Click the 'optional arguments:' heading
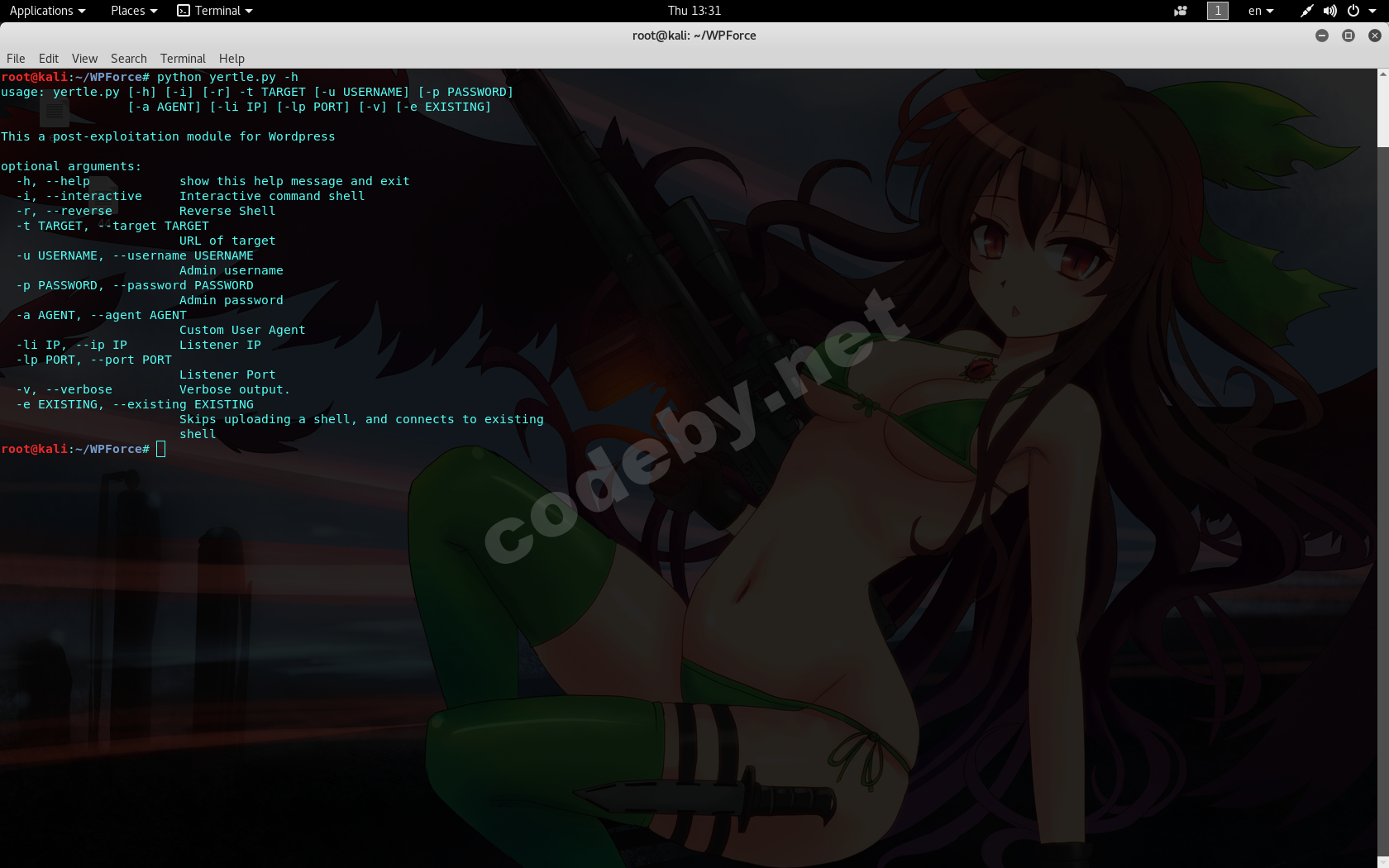The width and height of the screenshot is (1389, 868). [x=71, y=166]
